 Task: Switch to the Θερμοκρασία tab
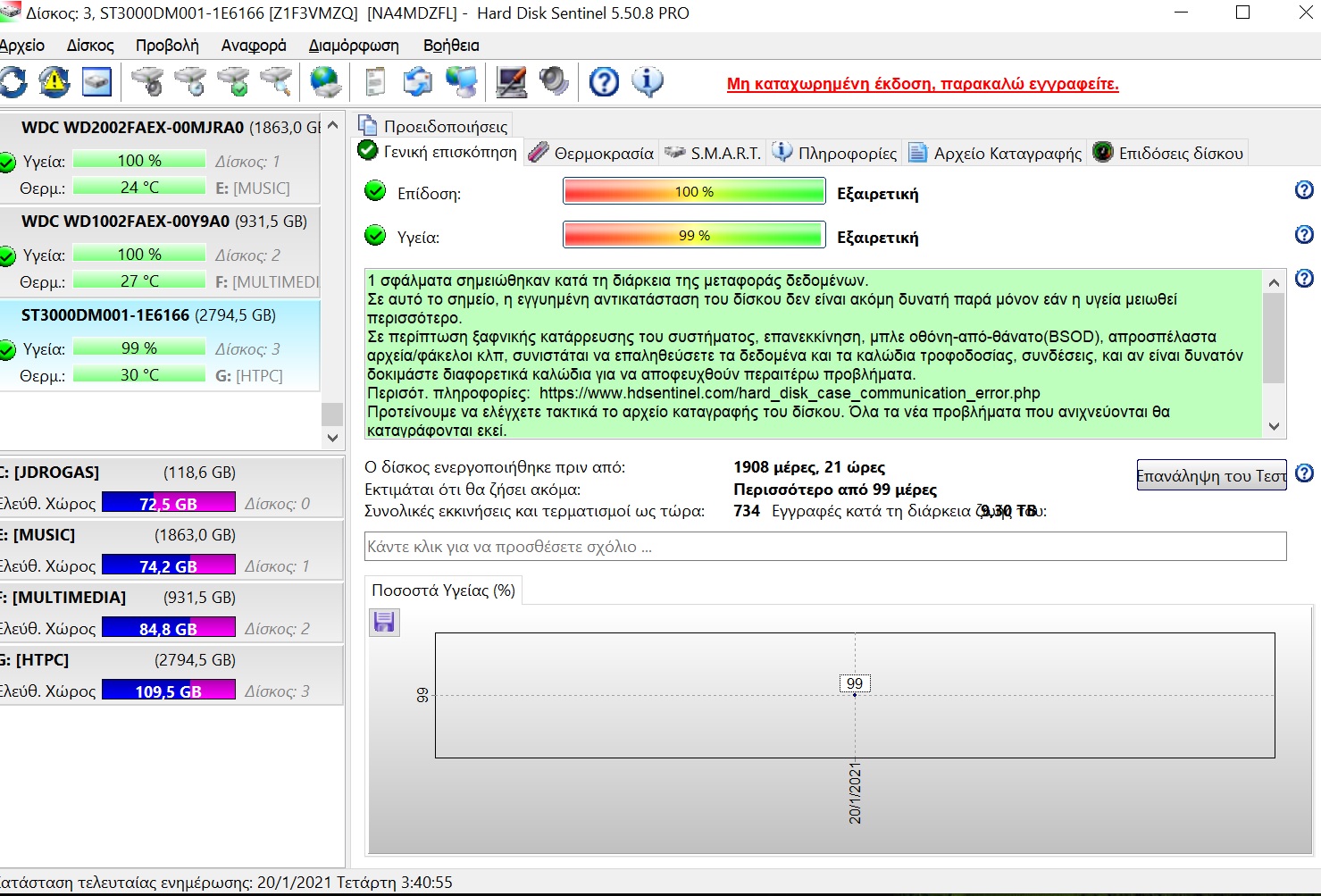[x=592, y=153]
